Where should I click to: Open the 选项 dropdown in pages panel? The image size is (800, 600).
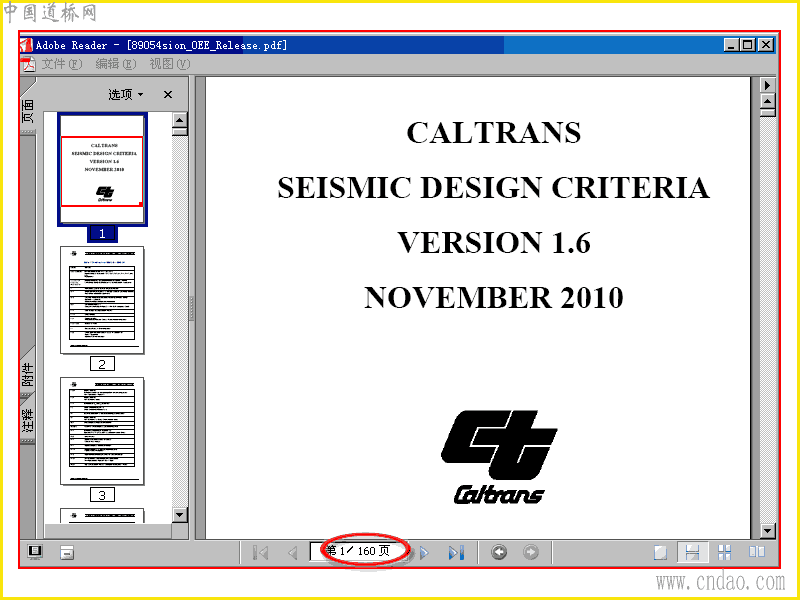pos(126,94)
